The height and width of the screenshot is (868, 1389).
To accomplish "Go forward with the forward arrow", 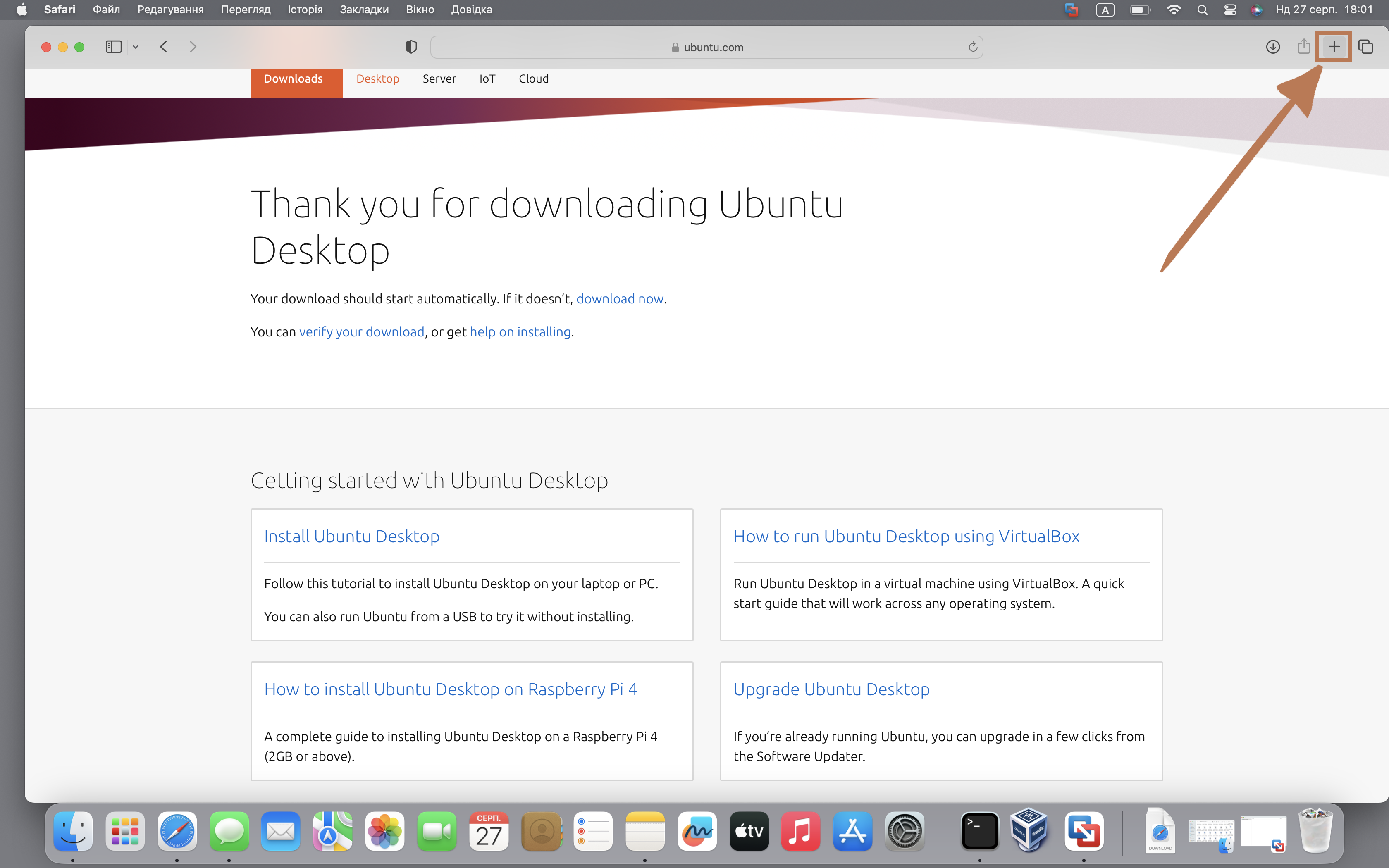I will click(193, 46).
